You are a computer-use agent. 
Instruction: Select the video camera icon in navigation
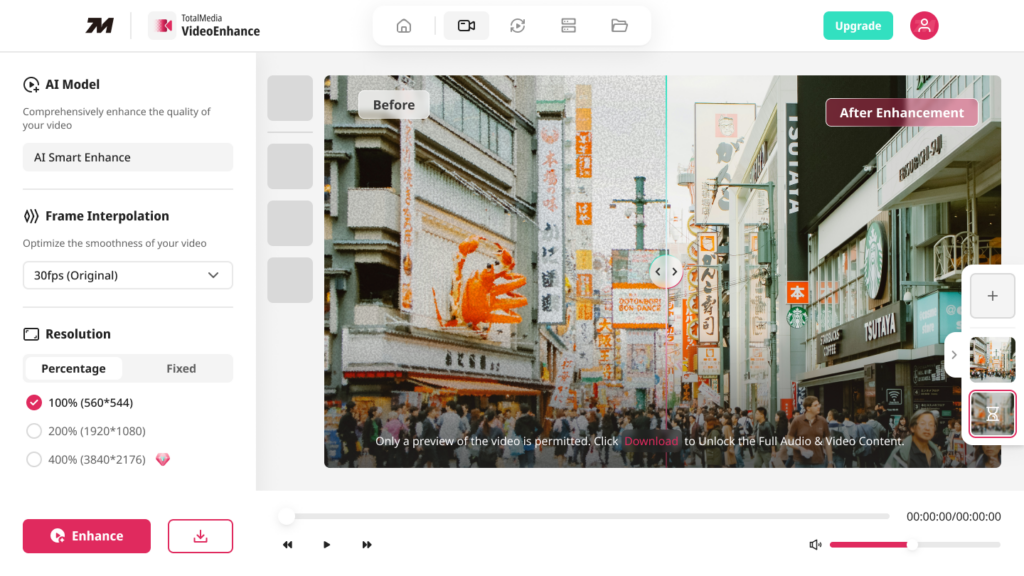(x=466, y=26)
